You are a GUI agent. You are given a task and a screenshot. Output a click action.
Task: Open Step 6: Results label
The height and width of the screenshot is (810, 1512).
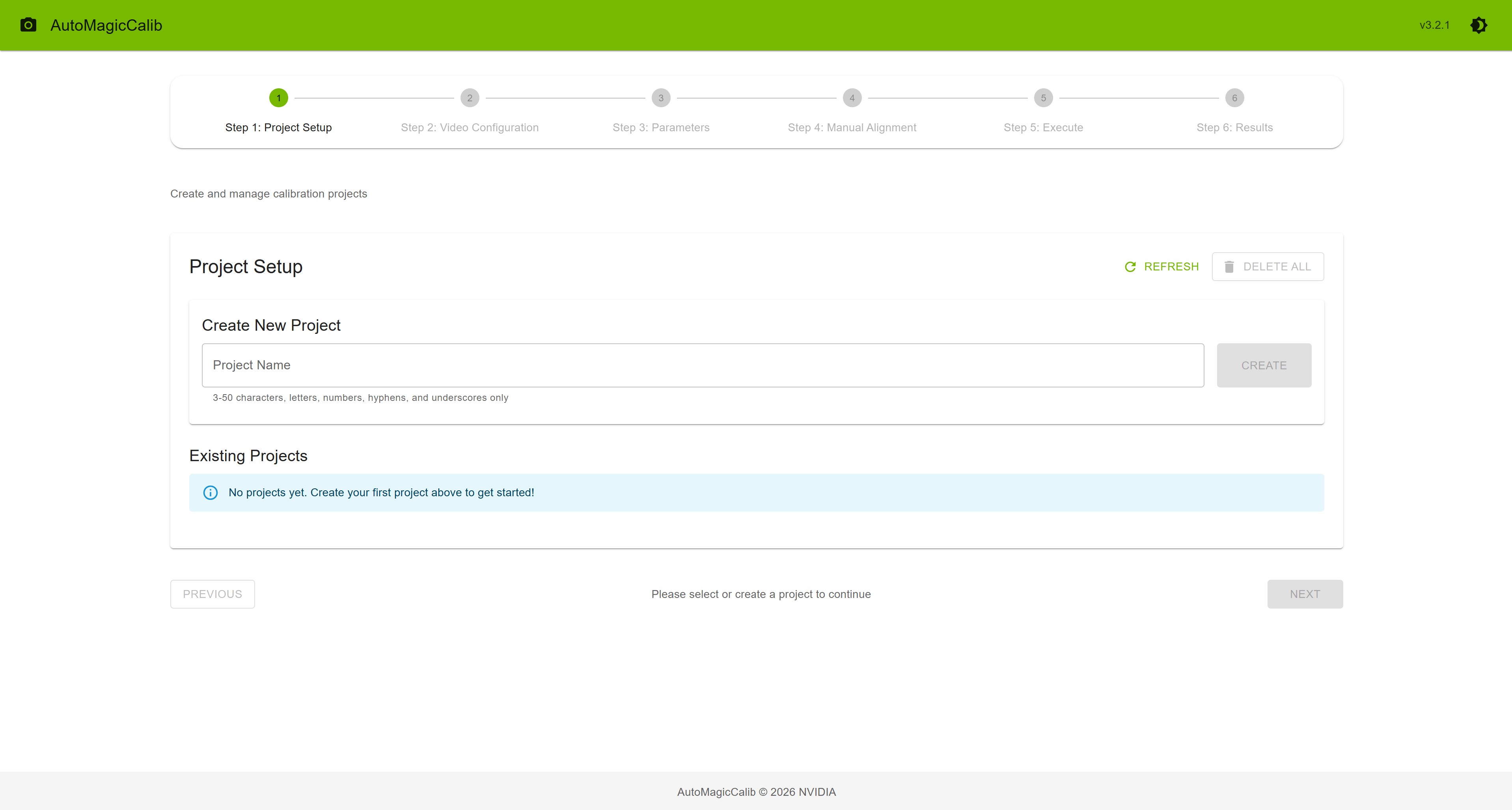[x=1235, y=128]
